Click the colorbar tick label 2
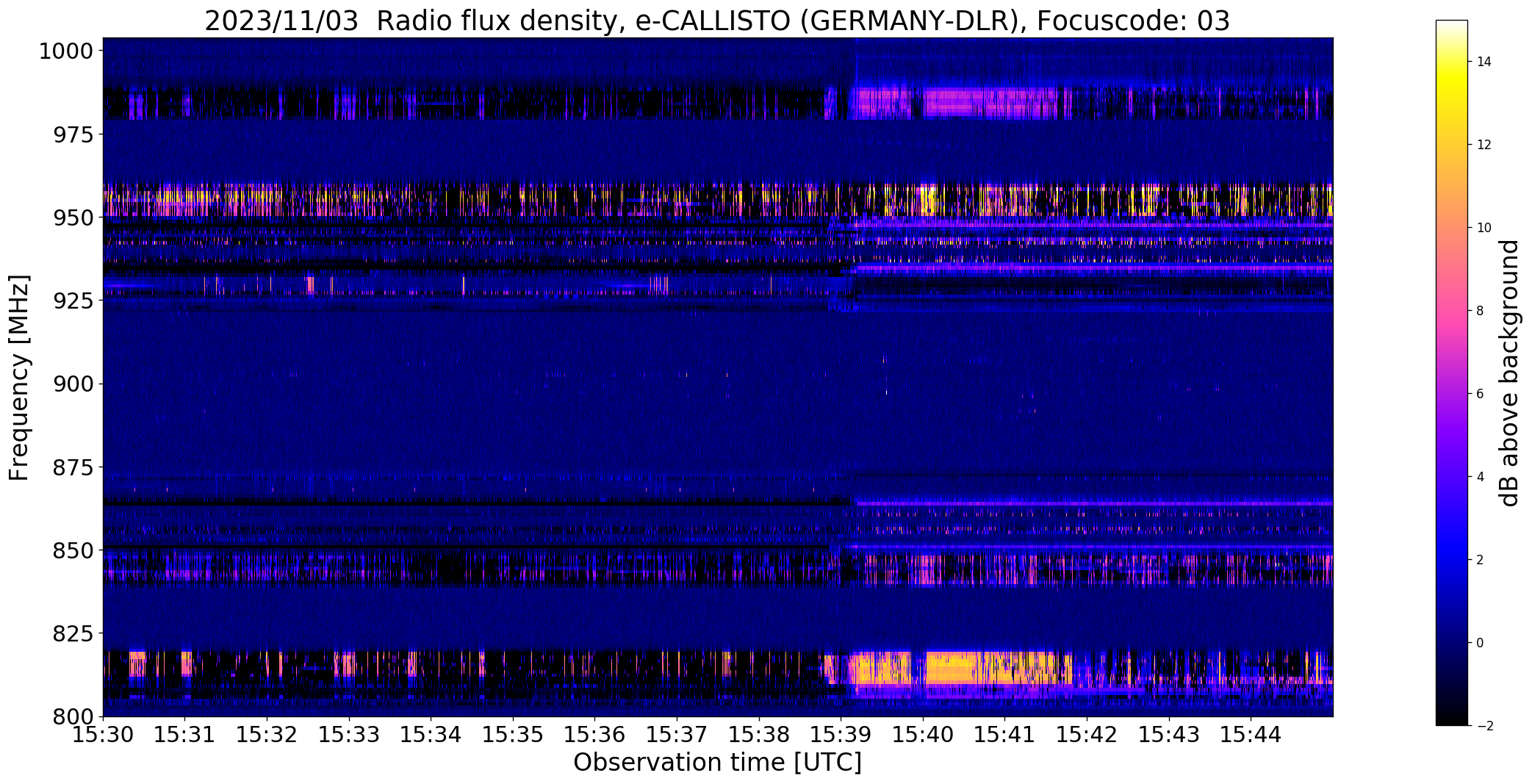The width and height of the screenshot is (1532, 784). 1481,560
